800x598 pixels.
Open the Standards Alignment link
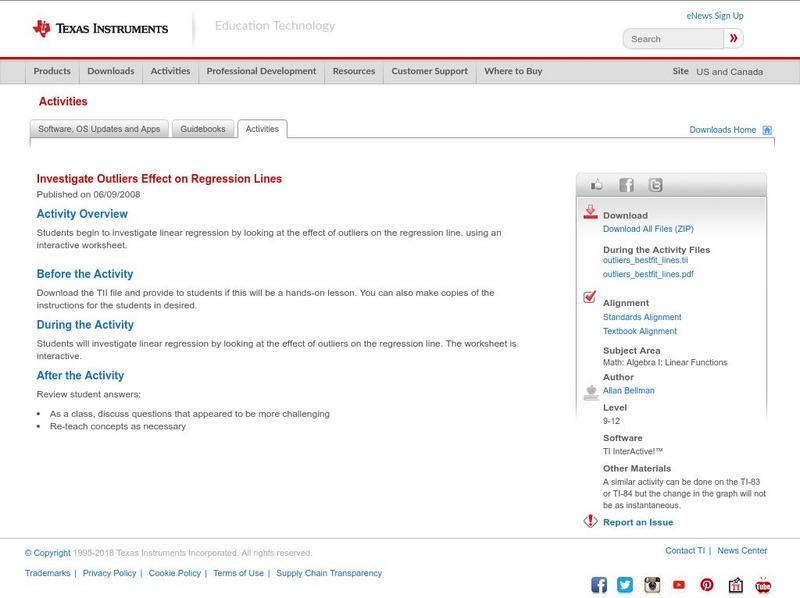[642, 317]
